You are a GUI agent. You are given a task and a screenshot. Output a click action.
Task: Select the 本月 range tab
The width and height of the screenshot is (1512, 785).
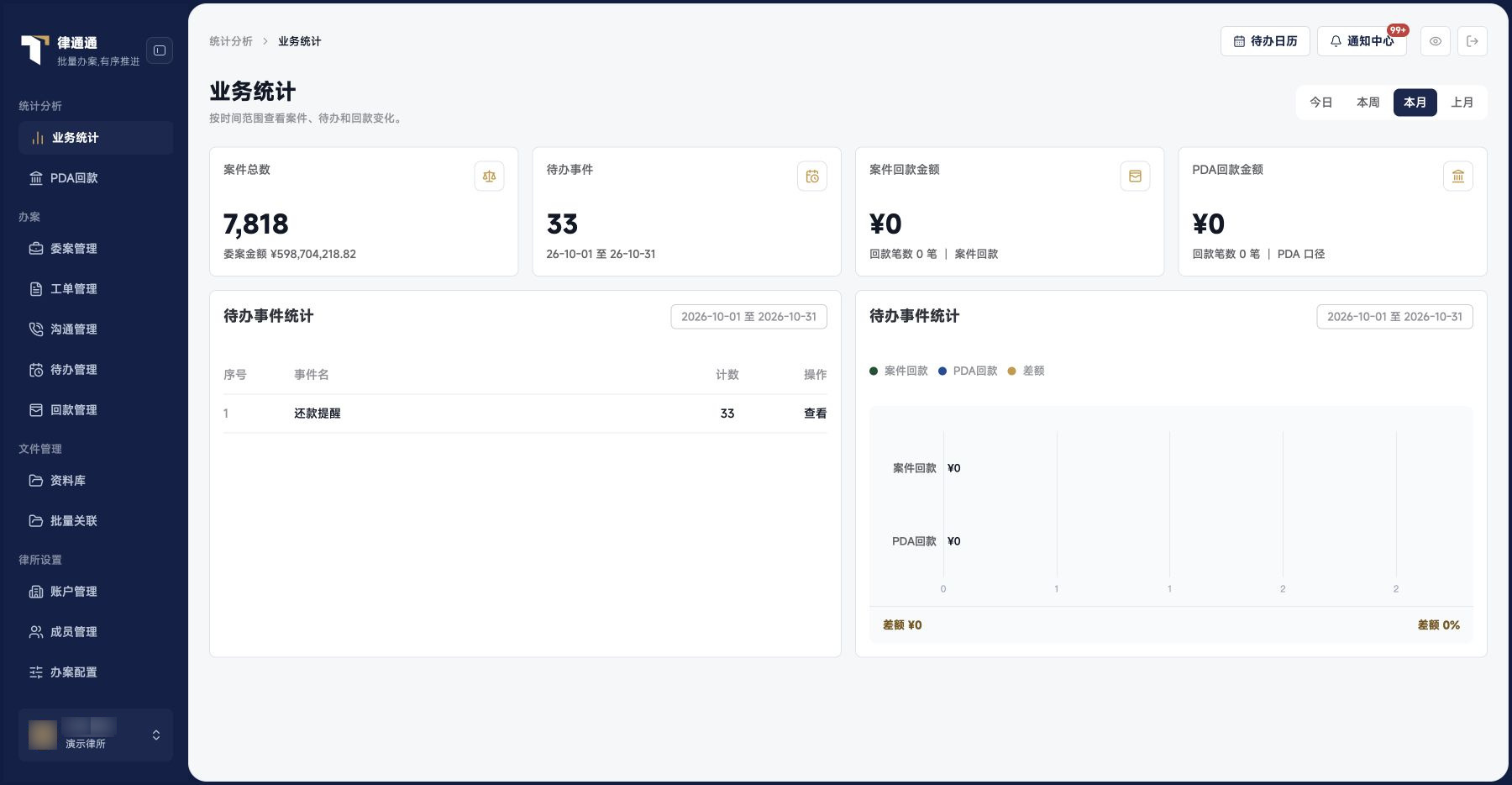(x=1415, y=103)
